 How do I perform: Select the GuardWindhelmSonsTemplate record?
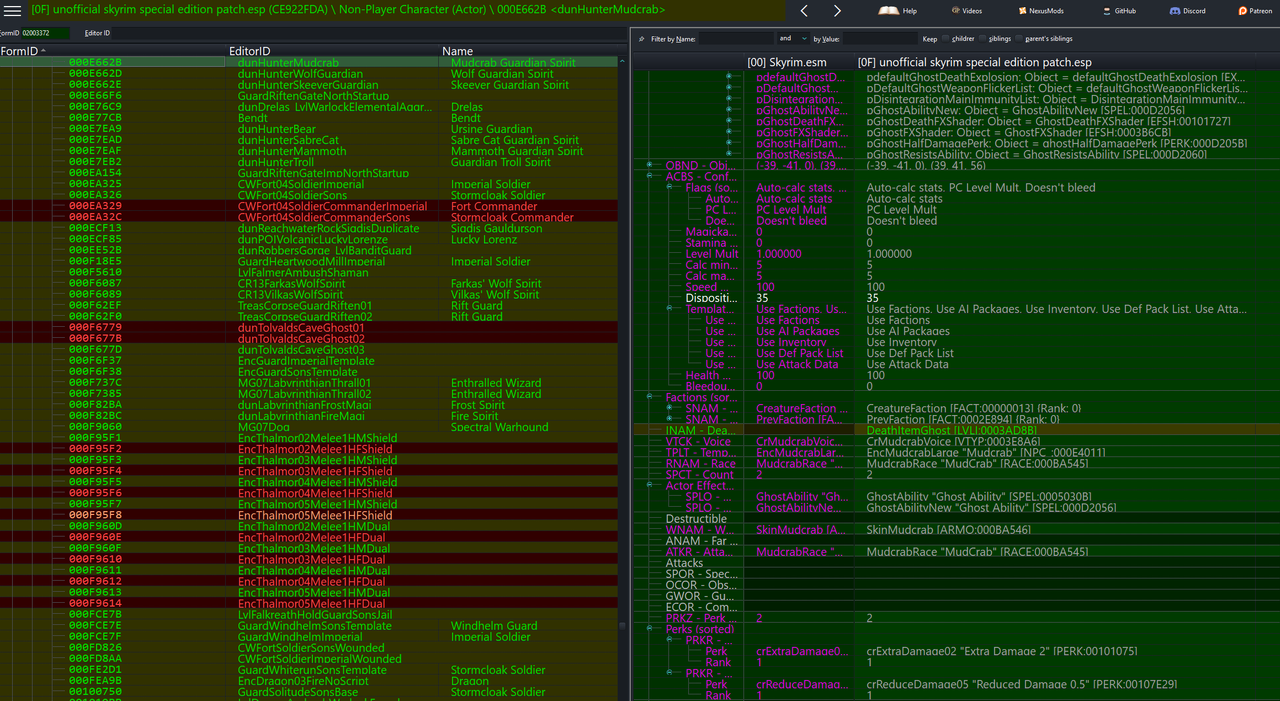[x=308, y=625]
